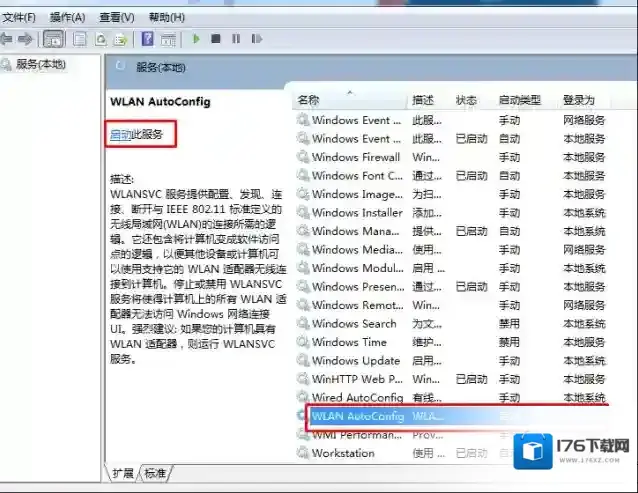This screenshot has width=638, height=493.
Task: Select the Windows Modul... service row
Action: (x=452, y=268)
